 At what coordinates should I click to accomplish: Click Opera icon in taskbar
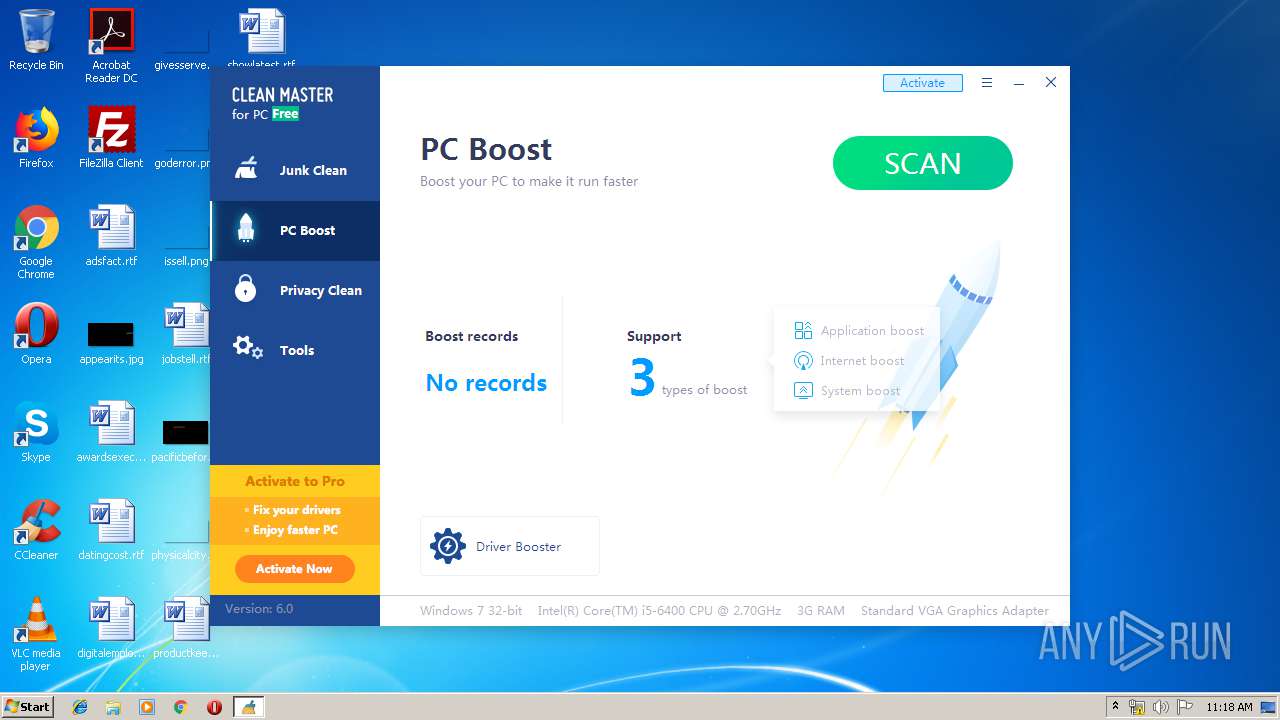point(214,707)
